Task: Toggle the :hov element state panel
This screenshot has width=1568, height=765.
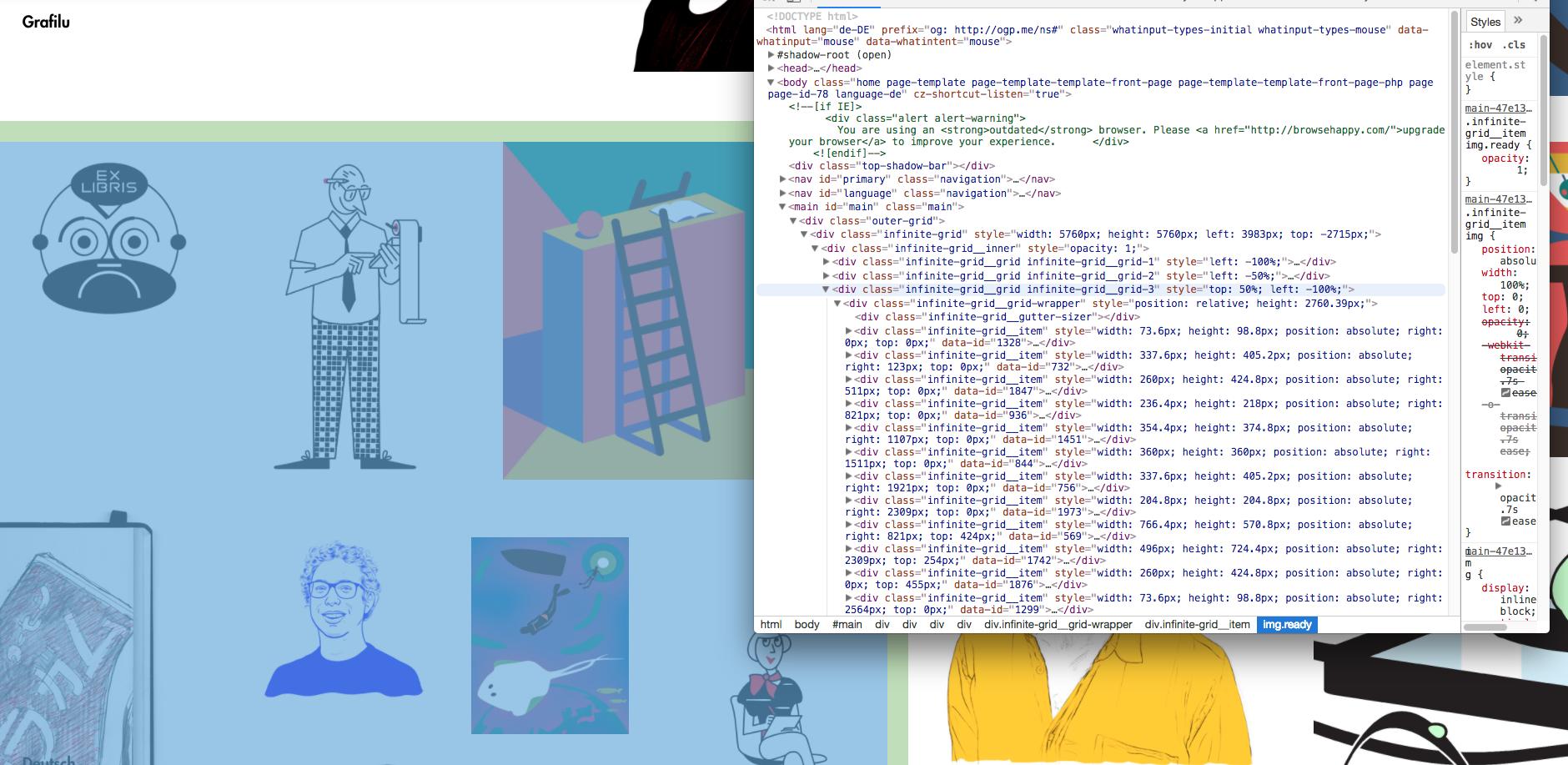Action: pyautogui.click(x=1480, y=45)
